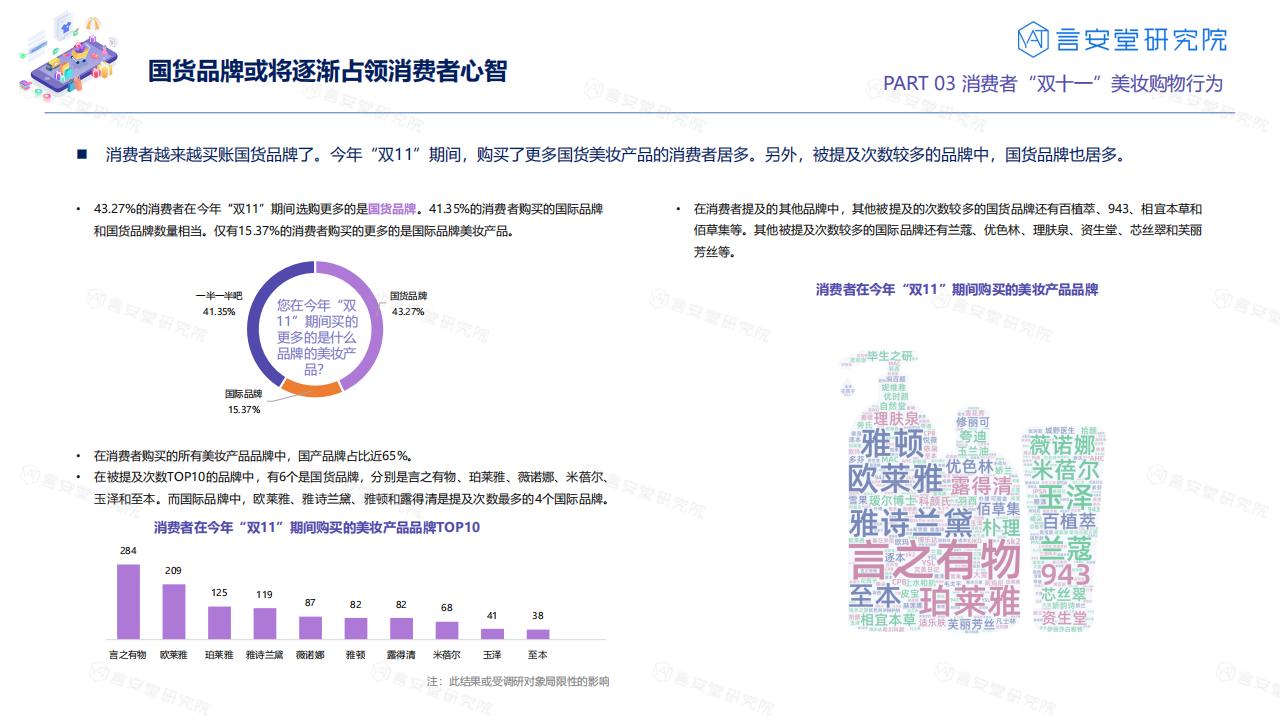
Task: Click the 欧莱雅 bar in chart
Action: tap(174, 611)
